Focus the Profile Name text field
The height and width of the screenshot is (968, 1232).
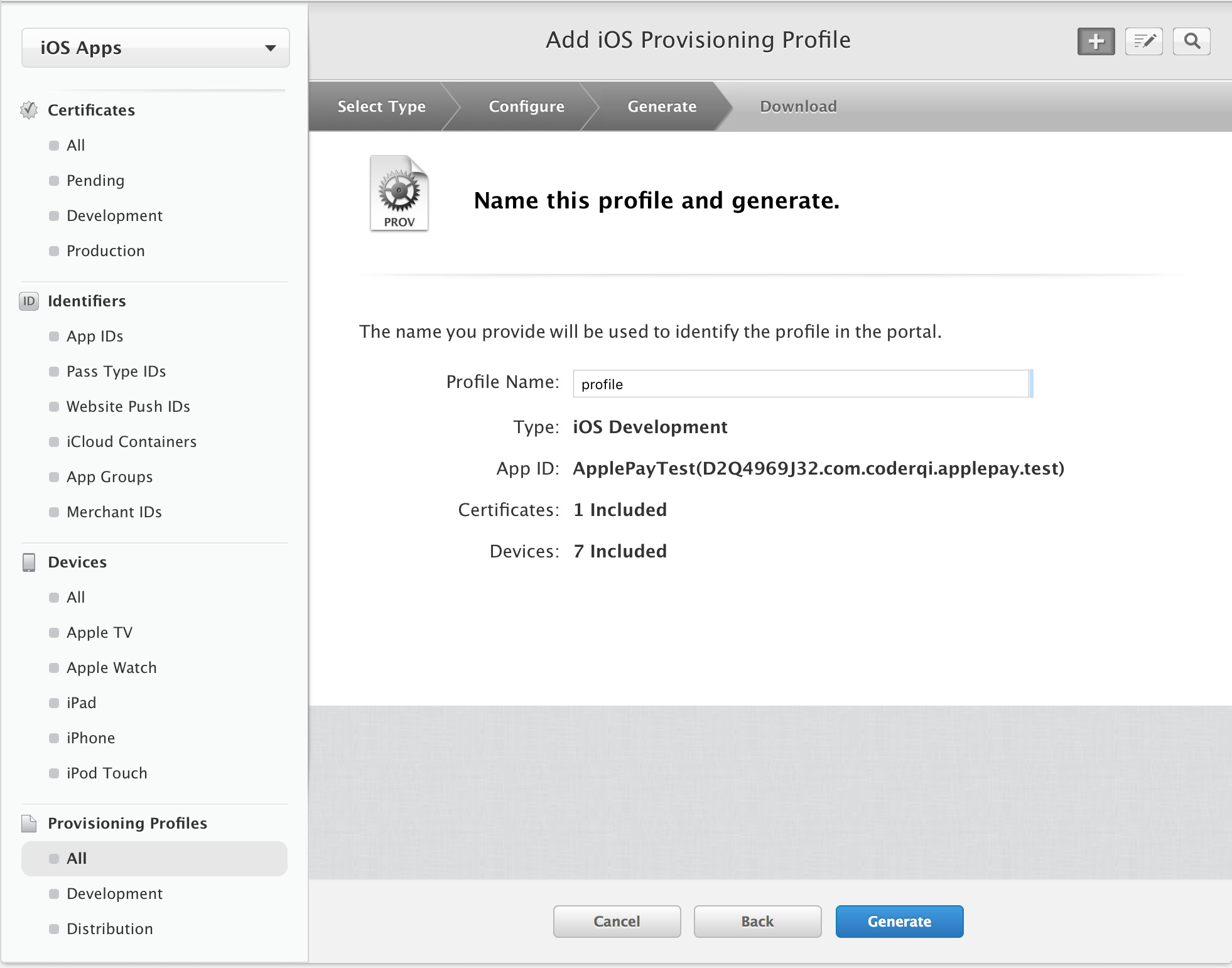tap(801, 384)
